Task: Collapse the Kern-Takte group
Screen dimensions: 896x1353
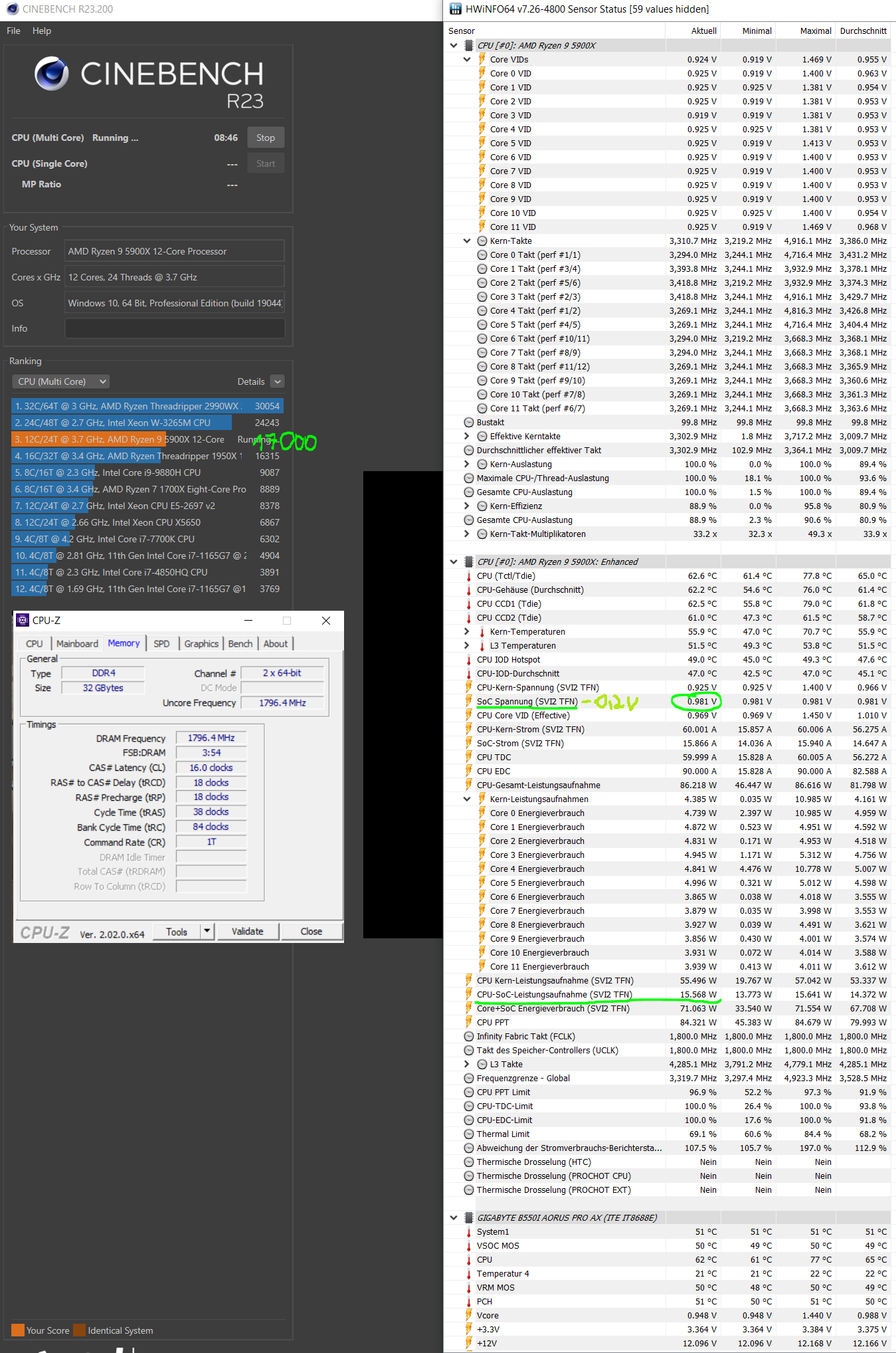Action: (x=467, y=241)
